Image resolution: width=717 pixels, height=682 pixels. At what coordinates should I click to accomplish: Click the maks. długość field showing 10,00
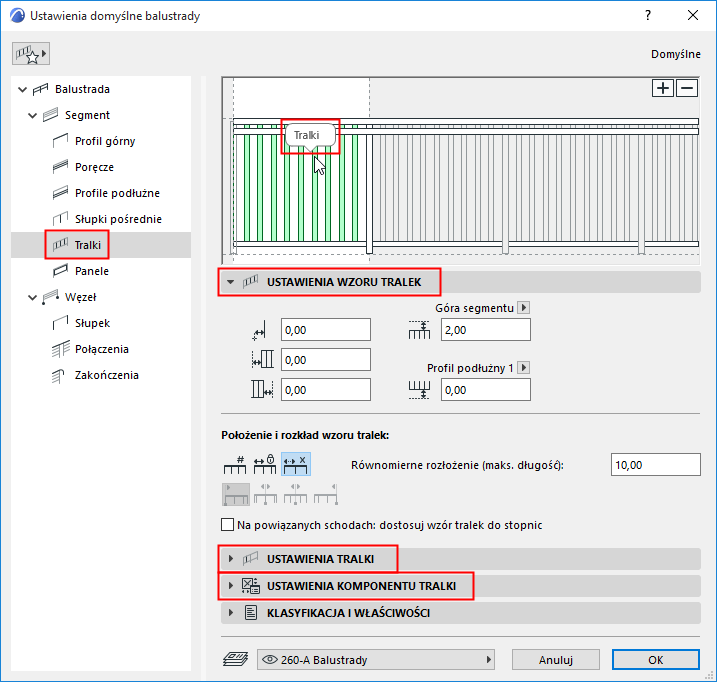point(656,465)
